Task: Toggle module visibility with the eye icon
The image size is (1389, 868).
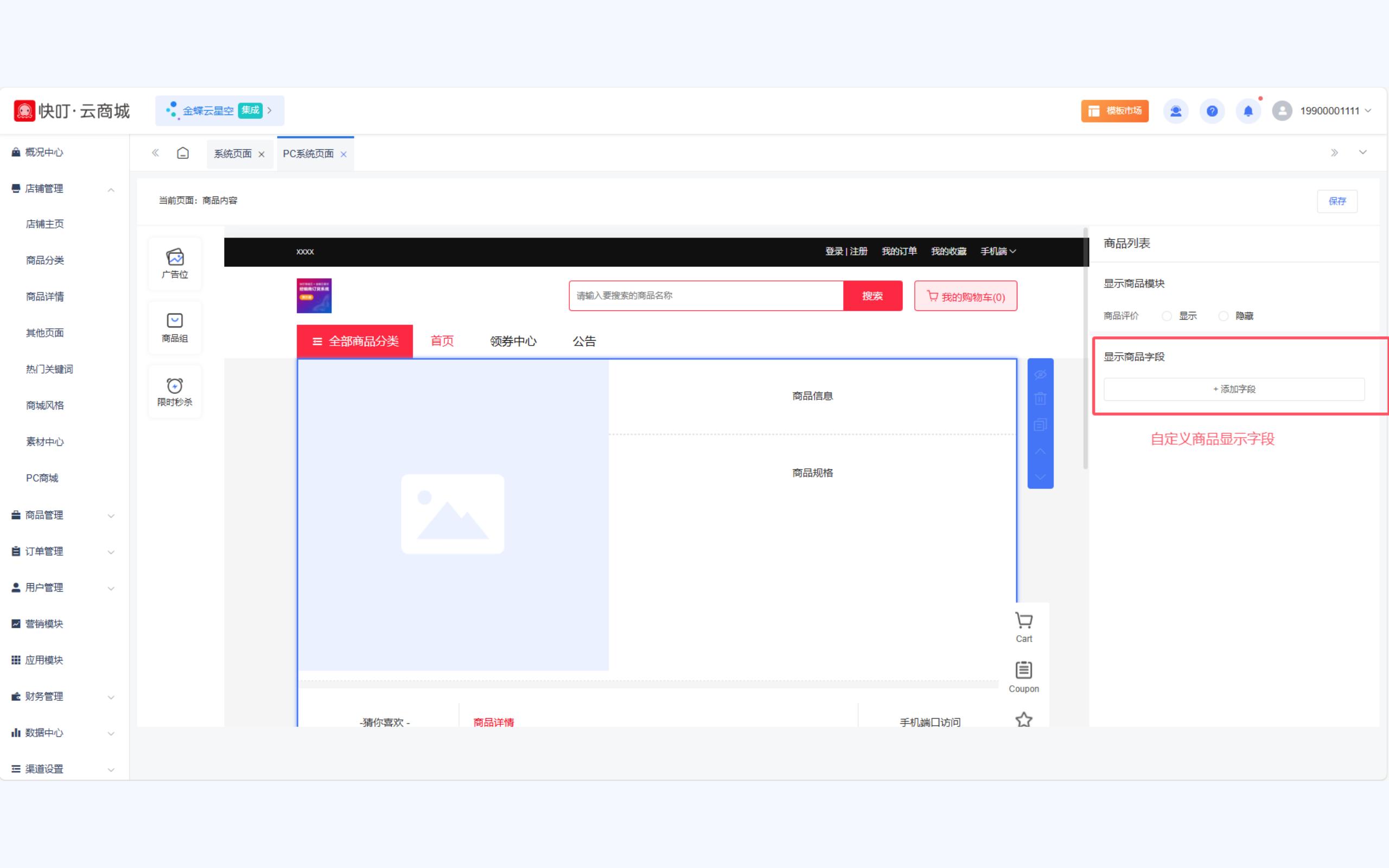Action: point(1040,375)
